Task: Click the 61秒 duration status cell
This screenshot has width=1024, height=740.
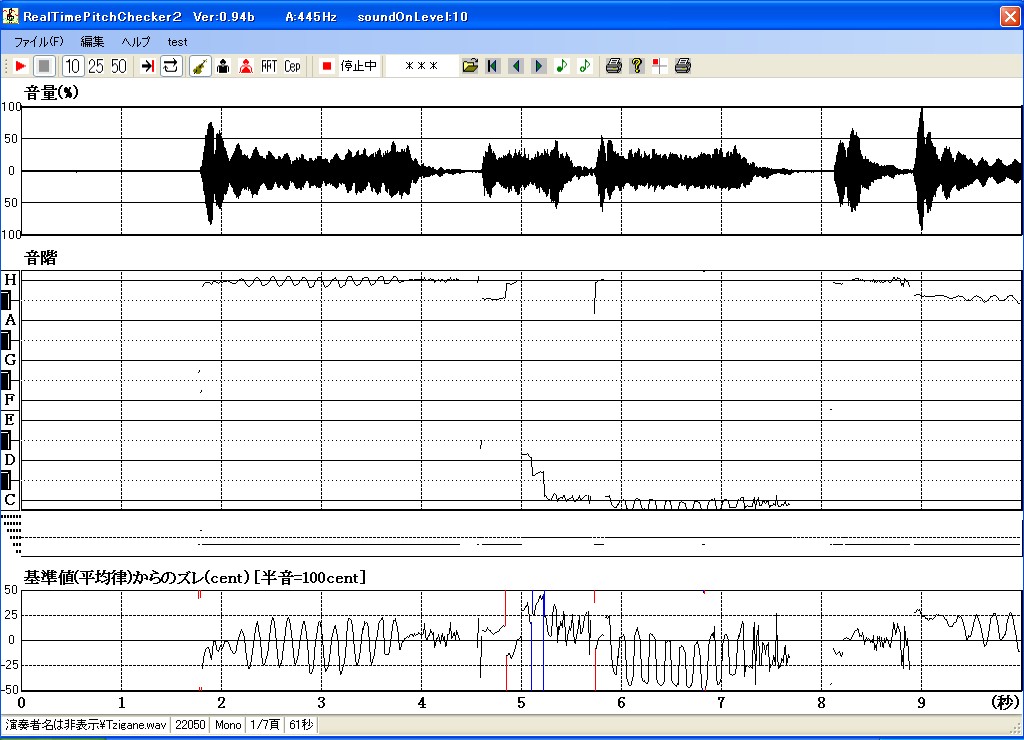Action: coord(302,724)
